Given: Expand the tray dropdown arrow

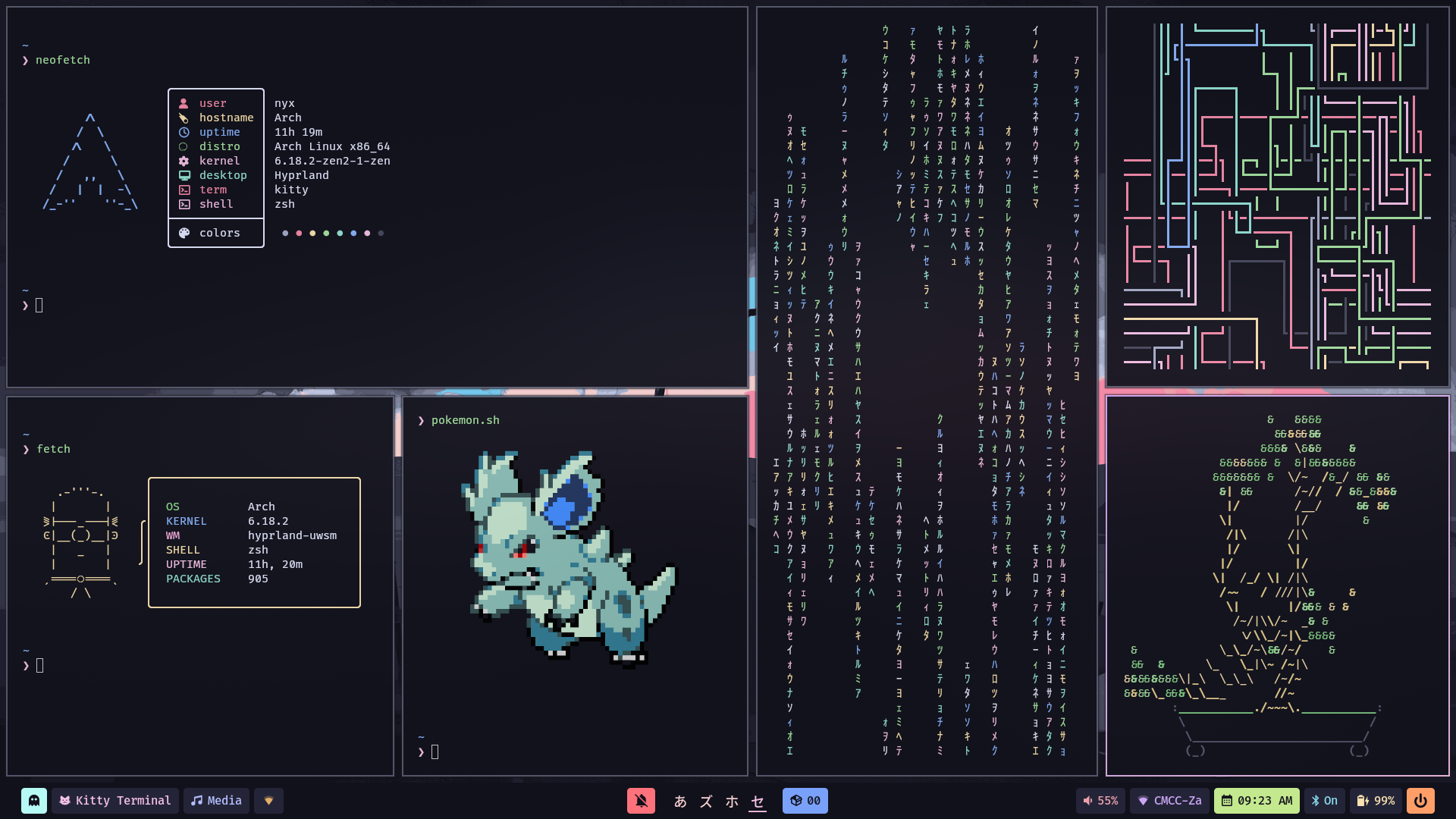Looking at the screenshot, I should coord(268,801).
